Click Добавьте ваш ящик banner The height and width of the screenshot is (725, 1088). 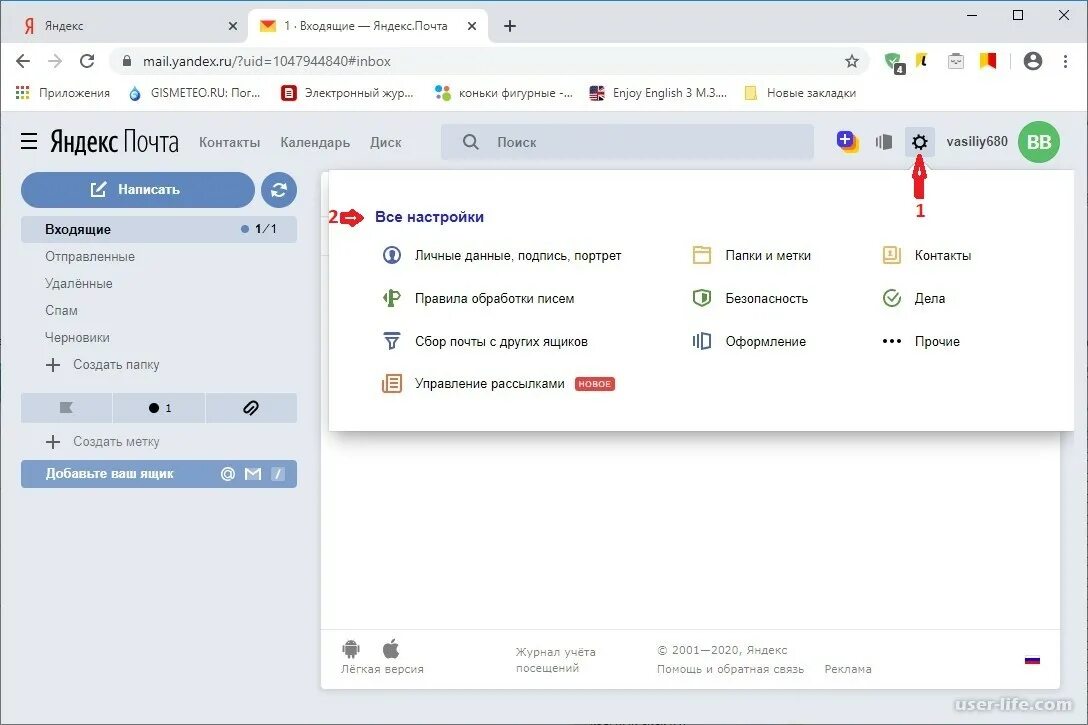pyautogui.click(x=159, y=474)
